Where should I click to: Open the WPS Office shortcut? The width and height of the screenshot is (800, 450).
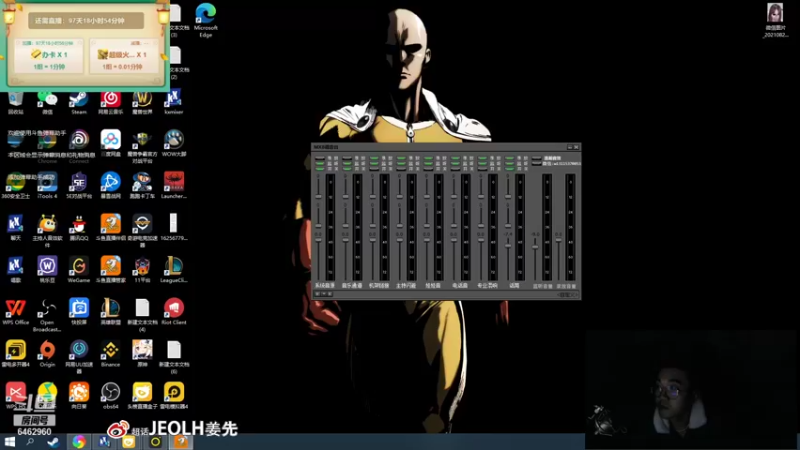point(15,311)
